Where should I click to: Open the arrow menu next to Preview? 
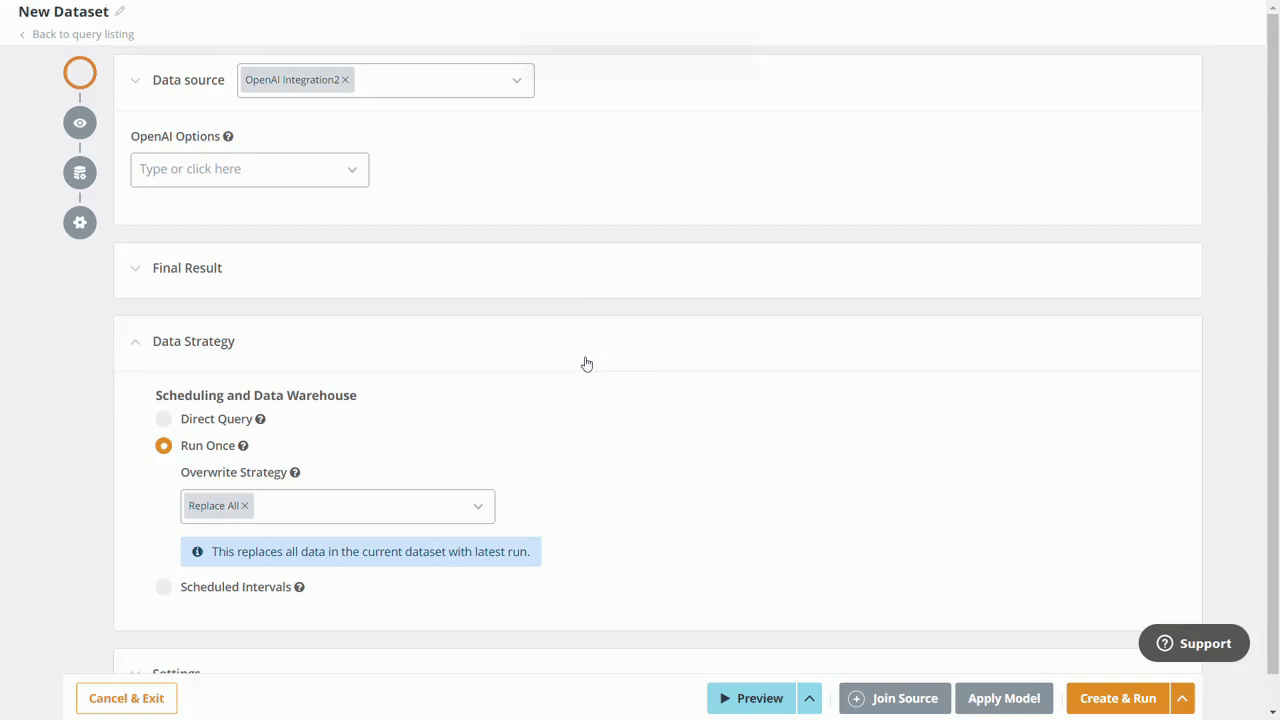tap(809, 698)
